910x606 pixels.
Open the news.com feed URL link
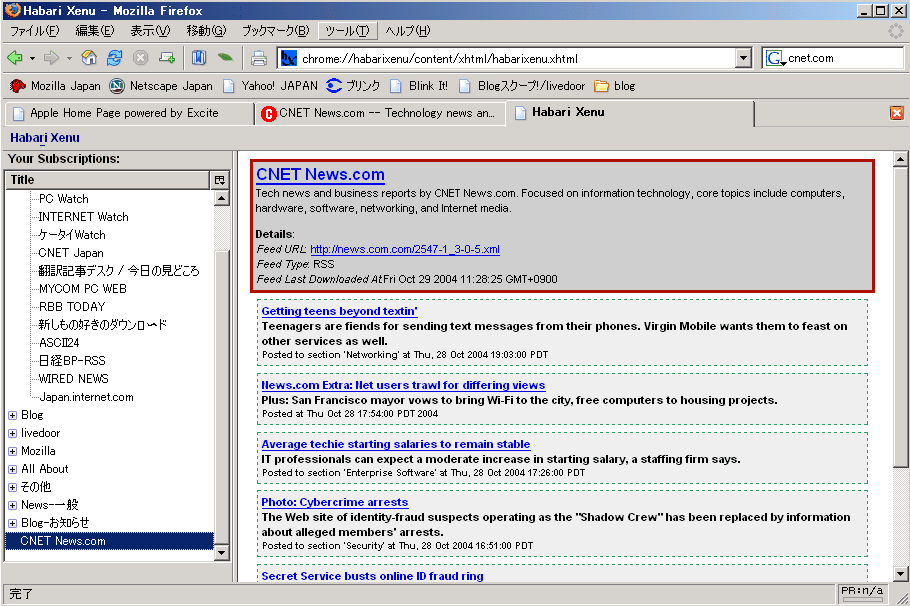[x=405, y=249]
